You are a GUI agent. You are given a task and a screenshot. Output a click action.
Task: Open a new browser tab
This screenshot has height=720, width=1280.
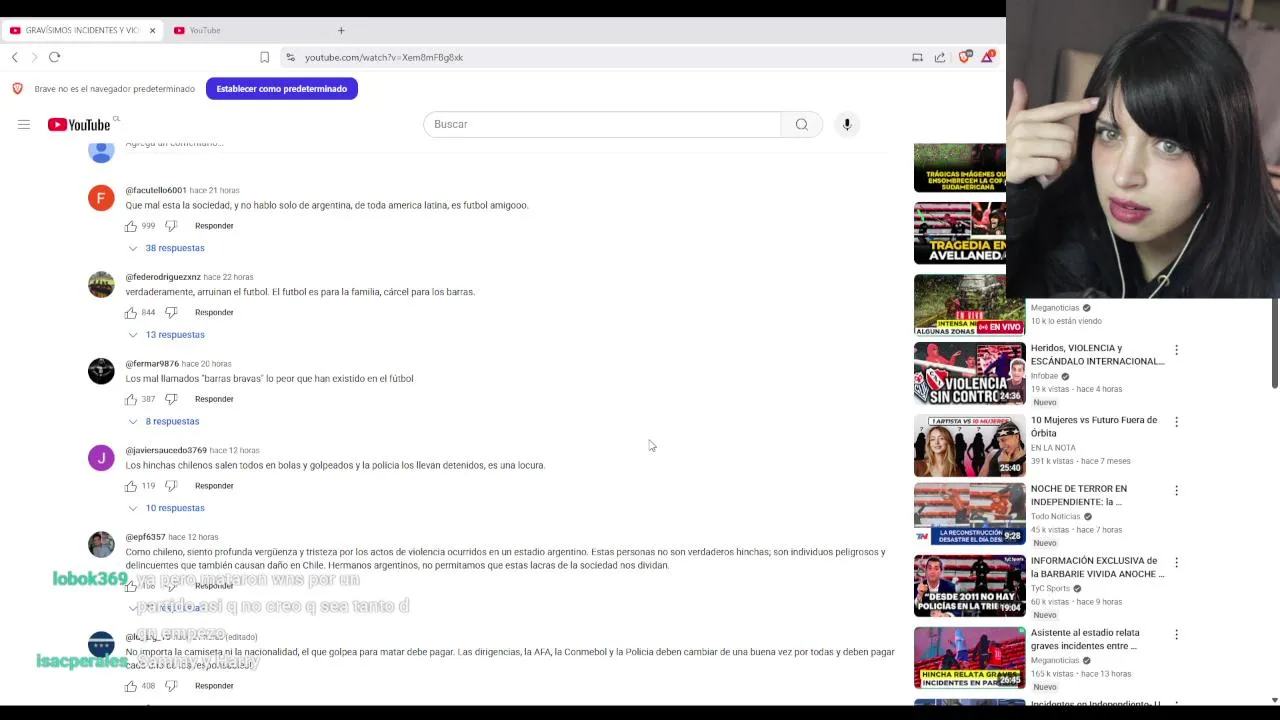pyautogui.click(x=341, y=30)
